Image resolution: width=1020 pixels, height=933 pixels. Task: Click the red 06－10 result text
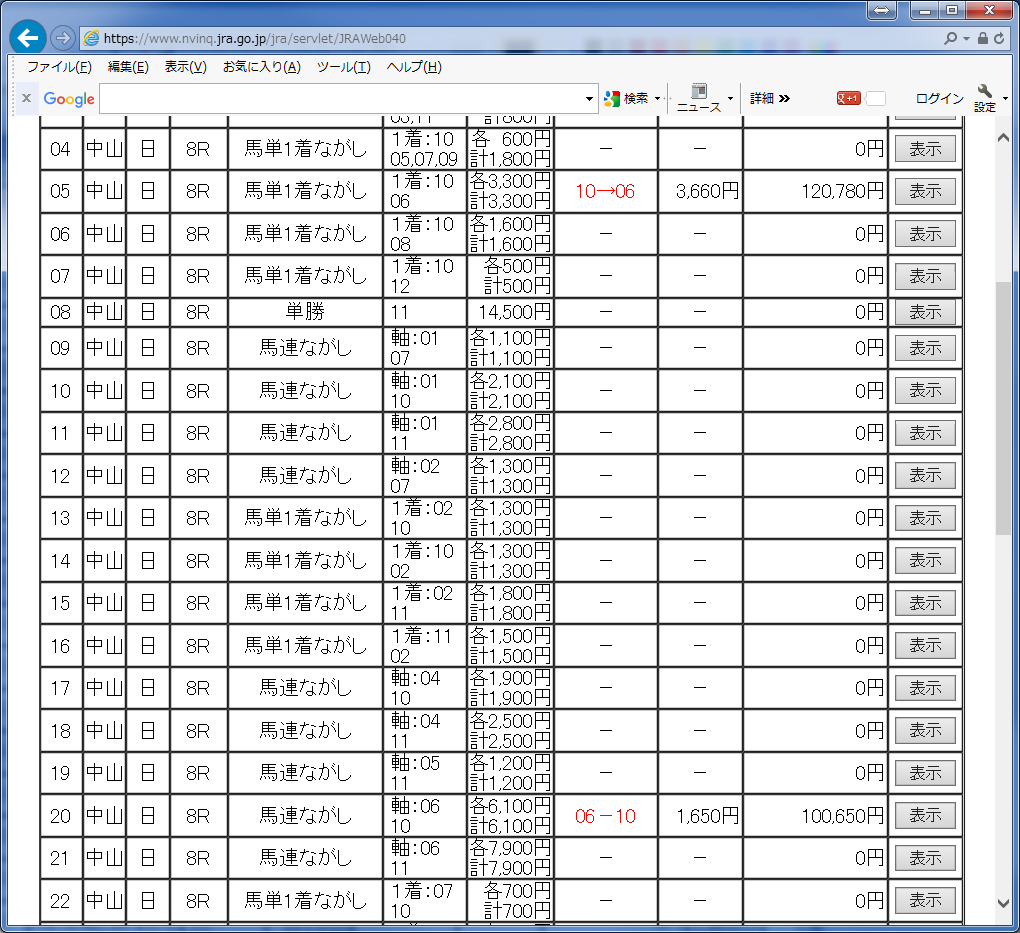click(x=605, y=816)
